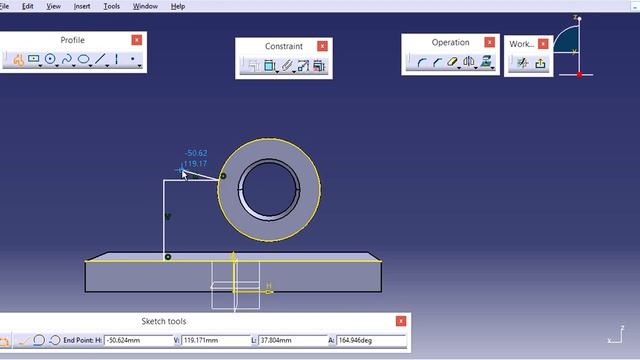
Task: Select the Profile tool icon
Action: pyautogui.click(x=18, y=60)
